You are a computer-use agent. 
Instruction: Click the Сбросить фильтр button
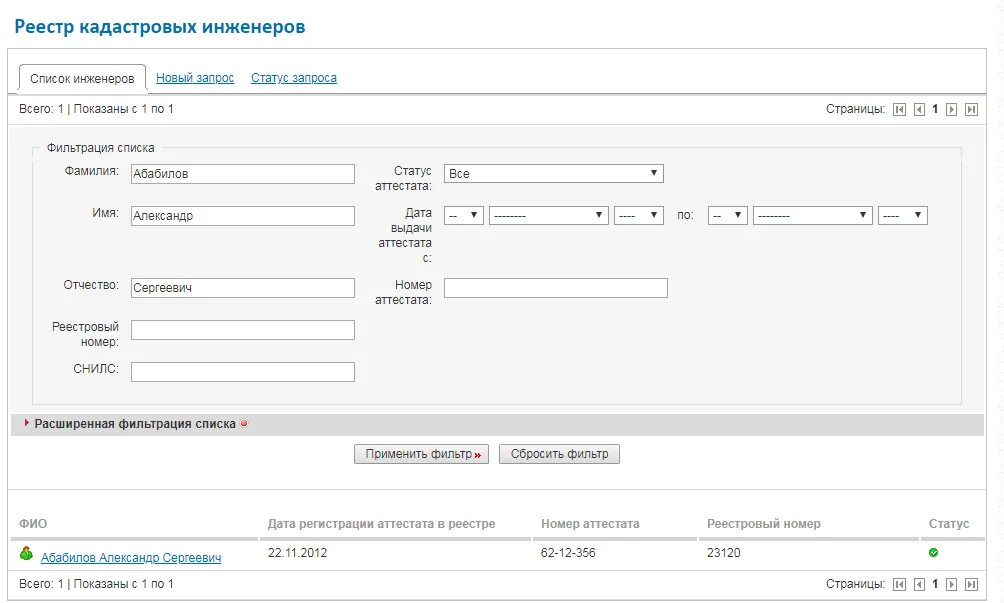pyautogui.click(x=559, y=454)
